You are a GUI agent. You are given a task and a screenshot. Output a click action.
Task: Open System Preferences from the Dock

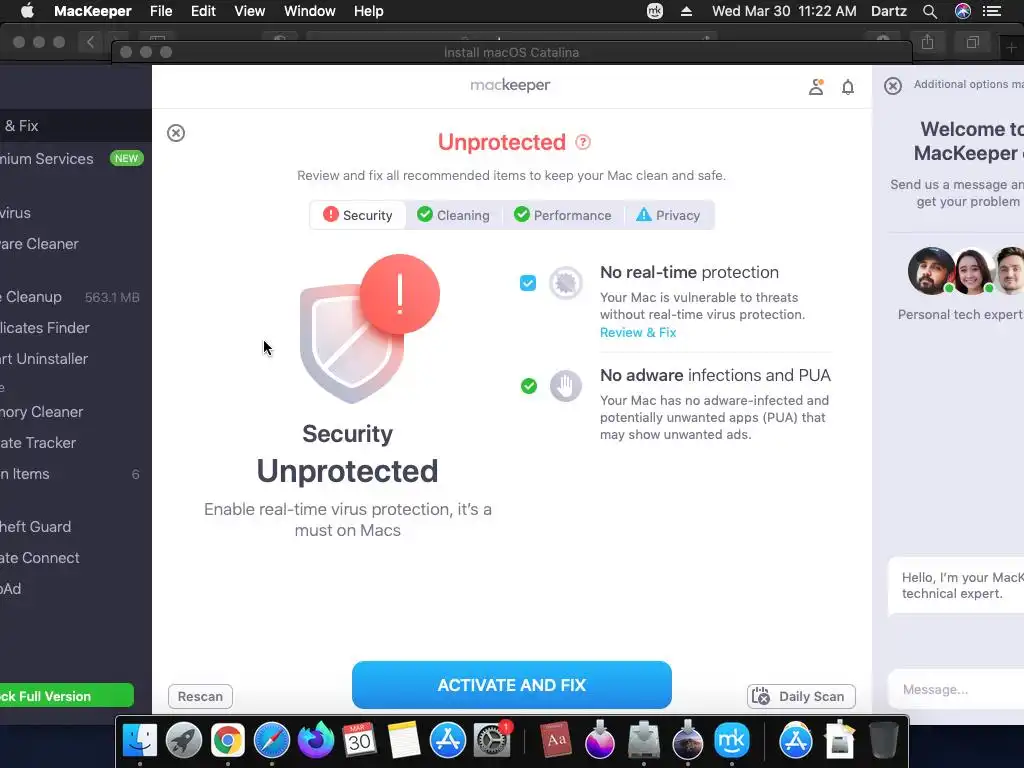(x=492, y=740)
